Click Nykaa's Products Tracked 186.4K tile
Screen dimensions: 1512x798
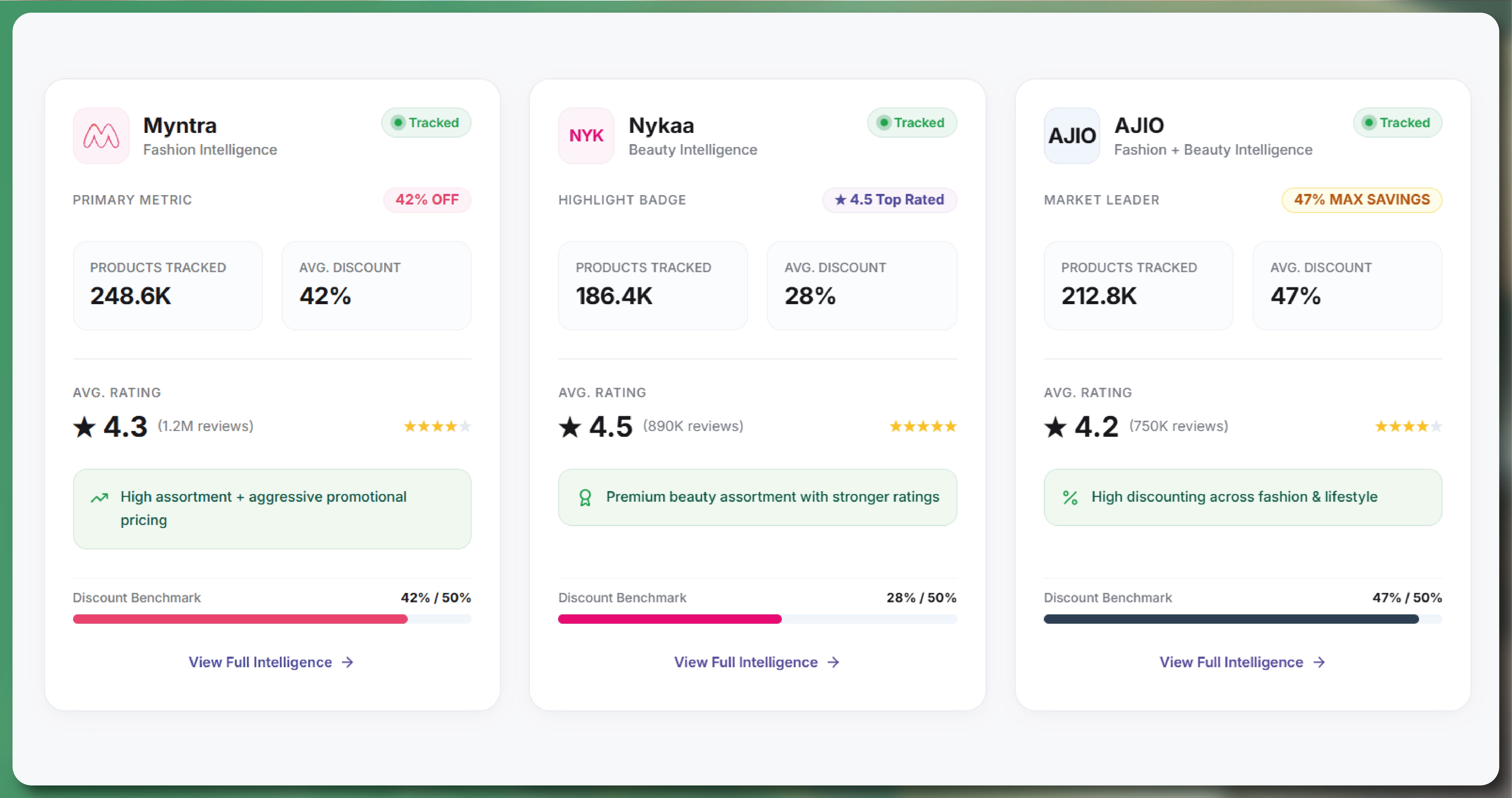point(653,285)
